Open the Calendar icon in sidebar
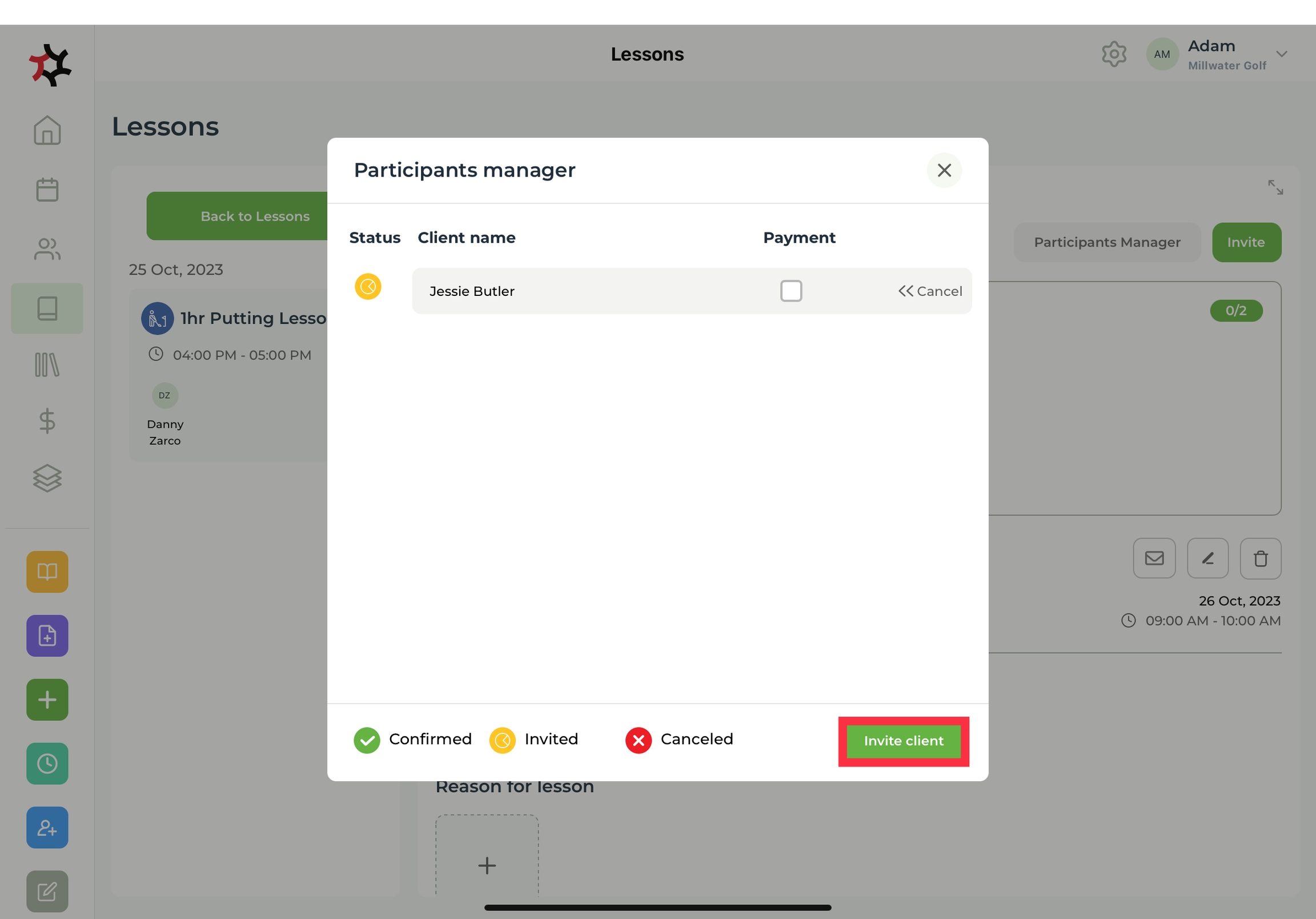This screenshot has width=1316, height=919. [x=47, y=190]
